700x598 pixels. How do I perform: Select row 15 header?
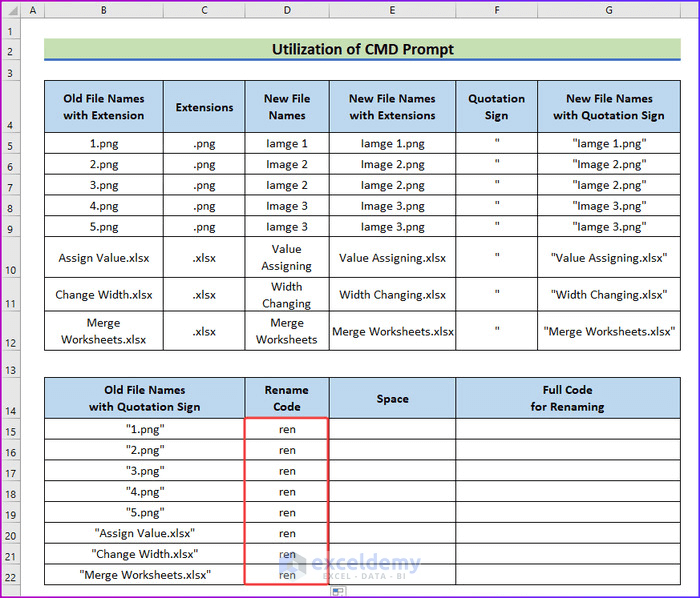(10, 429)
